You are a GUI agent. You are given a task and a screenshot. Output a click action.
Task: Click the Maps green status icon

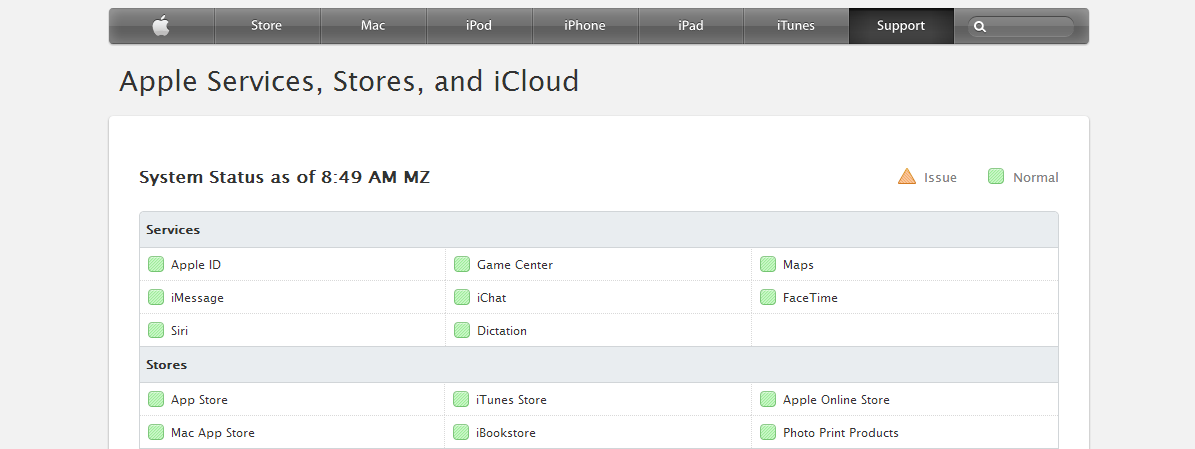coord(768,265)
